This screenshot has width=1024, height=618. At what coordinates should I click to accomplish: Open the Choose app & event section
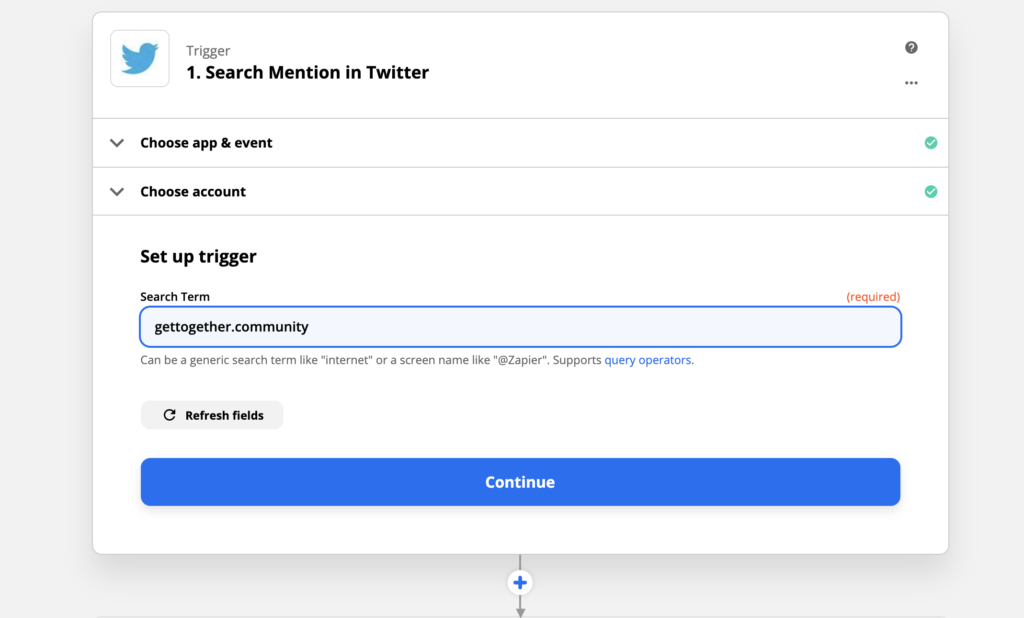point(520,142)
